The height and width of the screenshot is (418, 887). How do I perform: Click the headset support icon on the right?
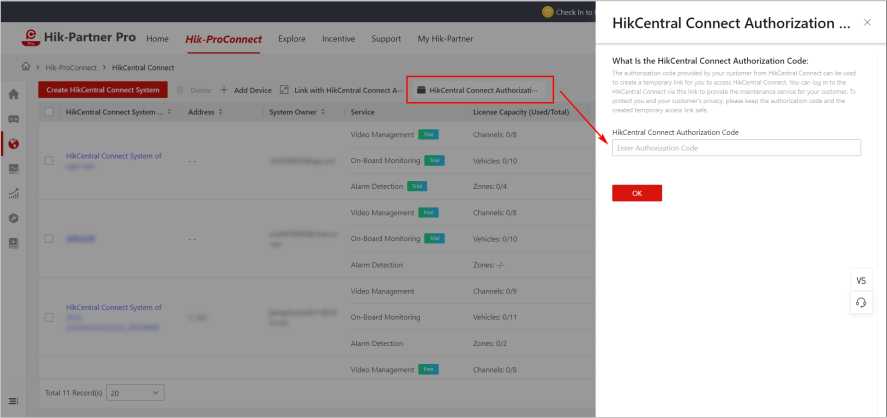(861, 302)
